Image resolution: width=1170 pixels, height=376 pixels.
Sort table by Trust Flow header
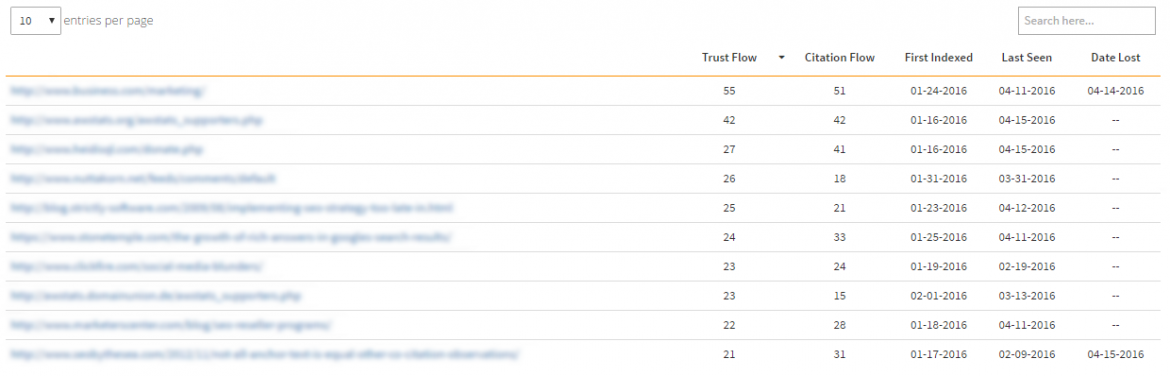(x=729, y=57)
